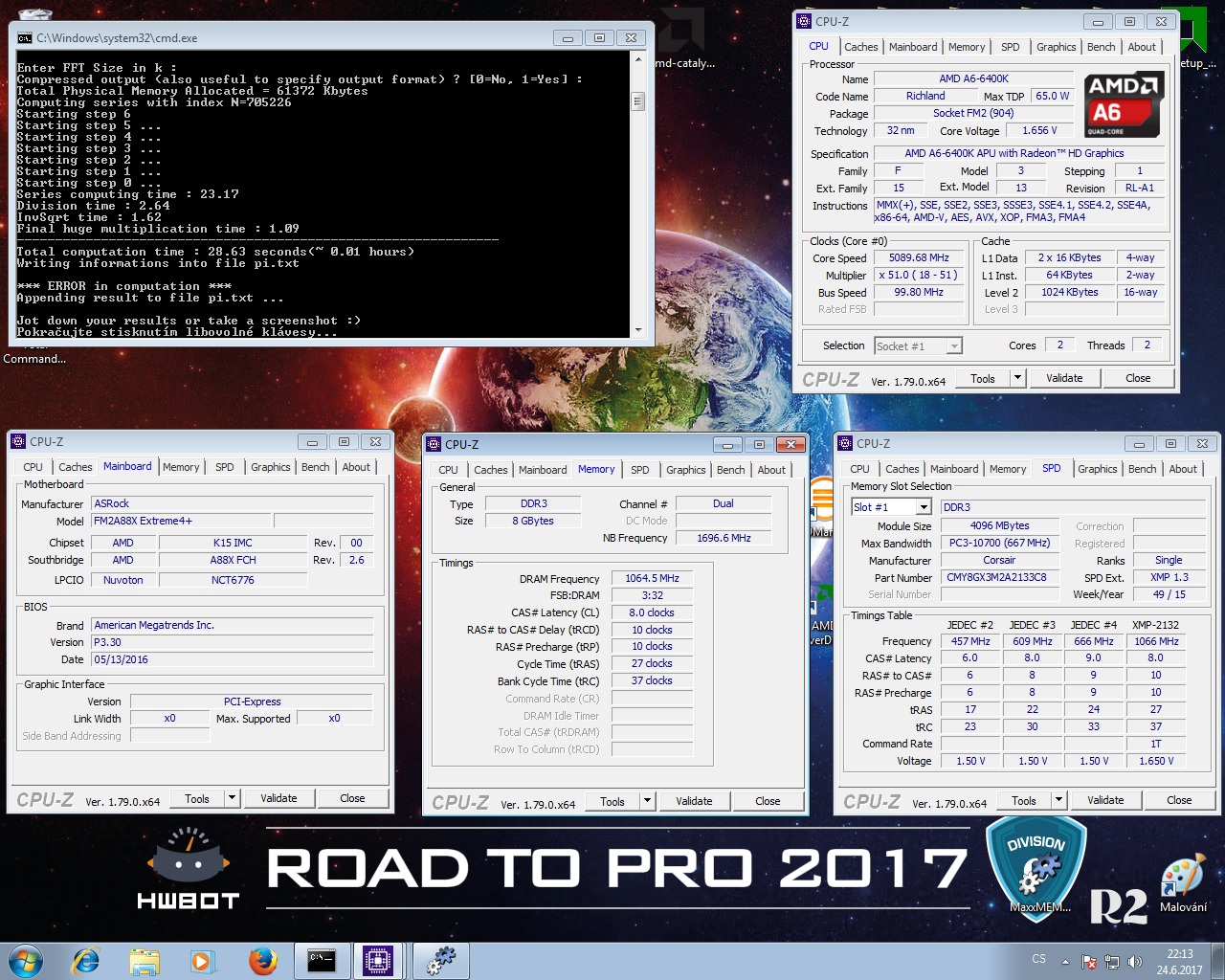Click the CS language indicator in tray
The image size is (1225, 980).
click(x=1039, y=958)
